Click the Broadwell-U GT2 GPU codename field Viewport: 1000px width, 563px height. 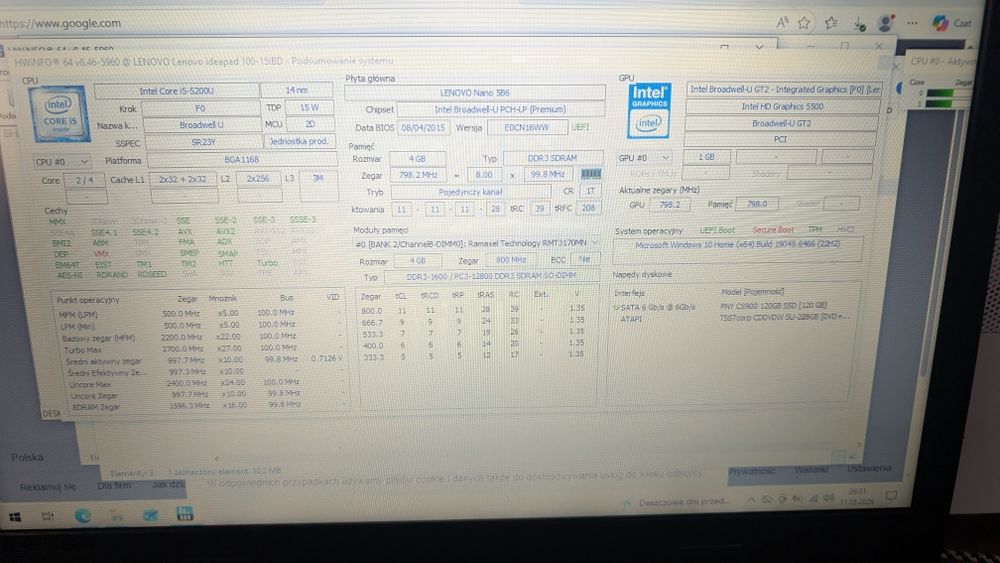pyautogui.click(x=781, y=123)
